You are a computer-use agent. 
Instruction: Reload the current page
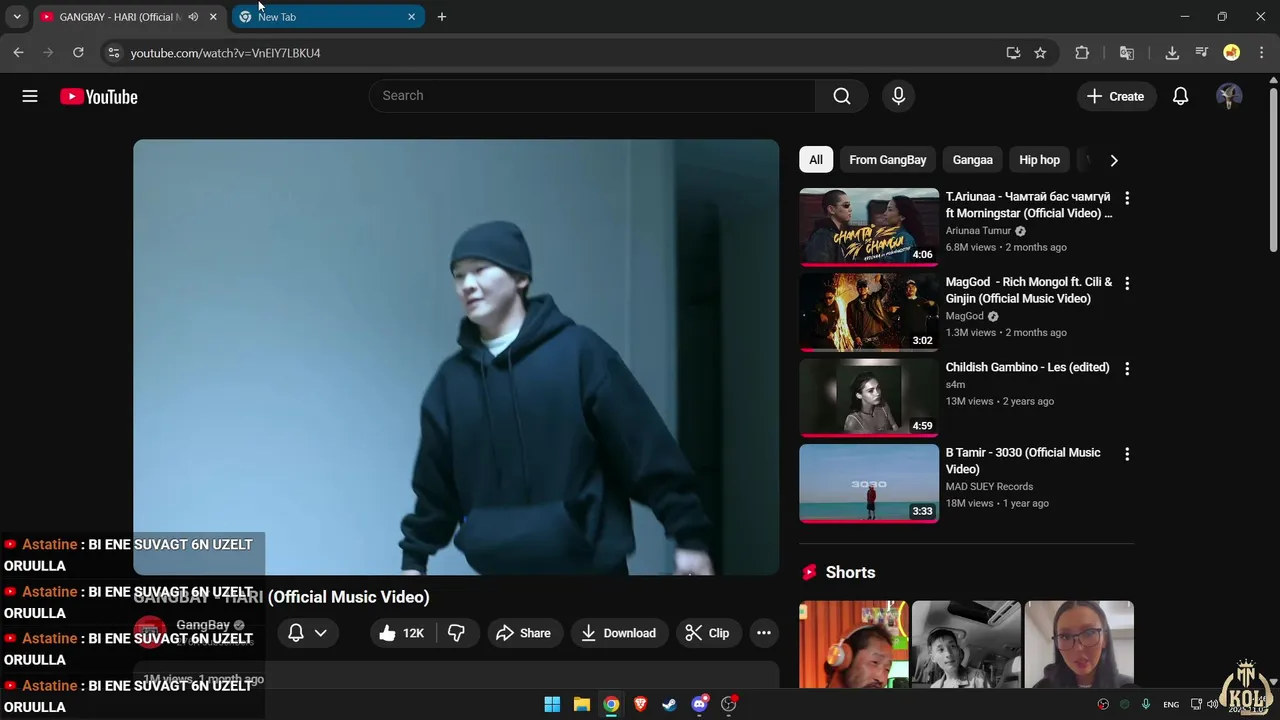[x=78, y=53]
